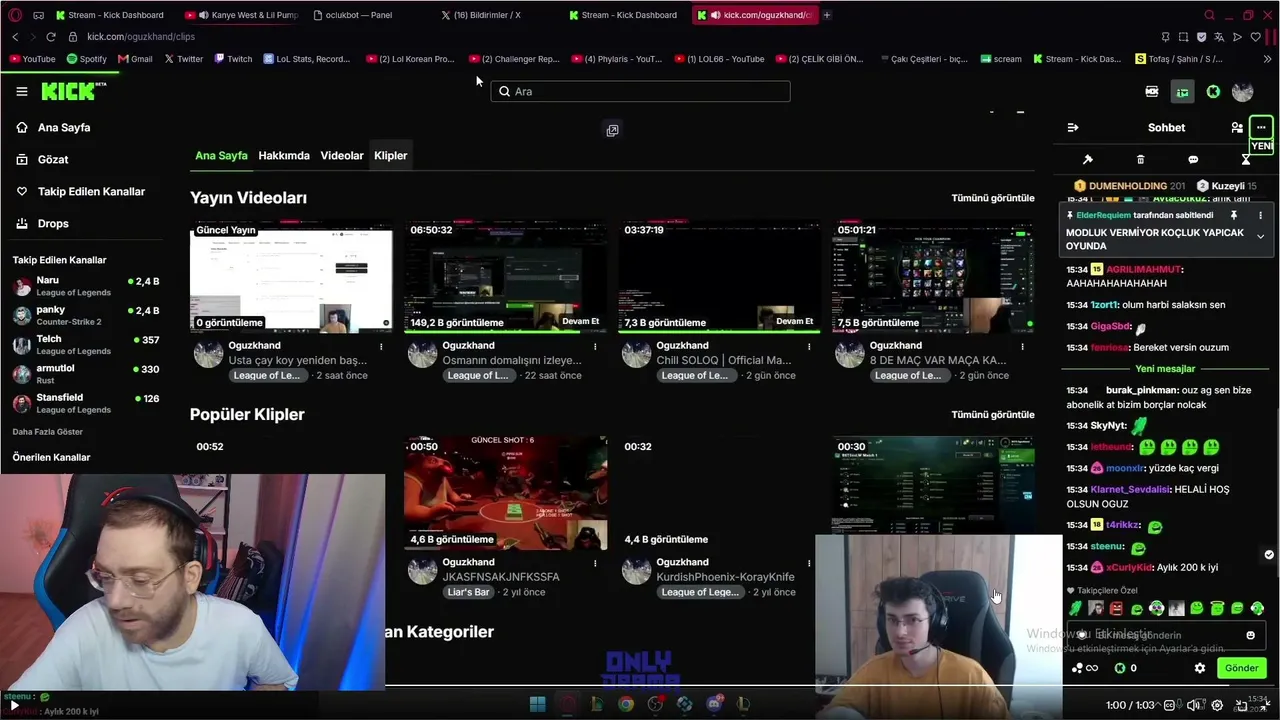Screen dimensions: 1280x720
Task: Open the green KICKs coin icon
Action: pos(1213,92)
